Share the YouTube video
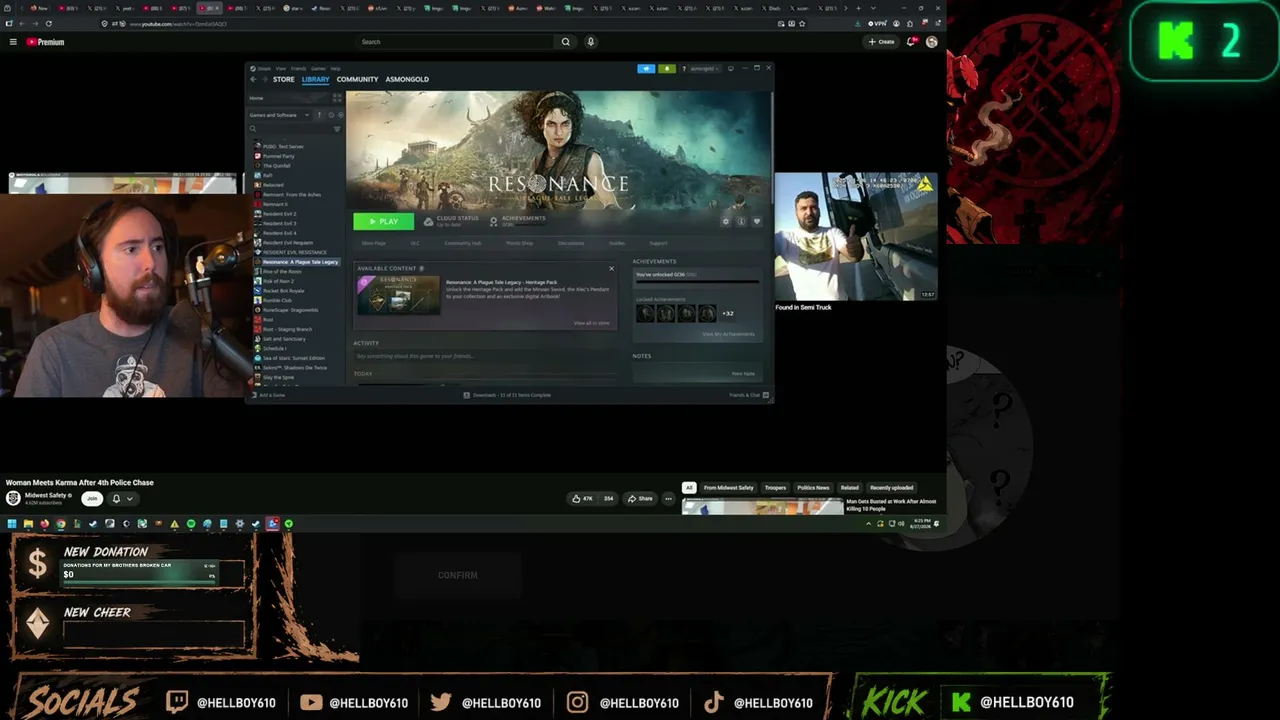 click(x=639, y=498)
